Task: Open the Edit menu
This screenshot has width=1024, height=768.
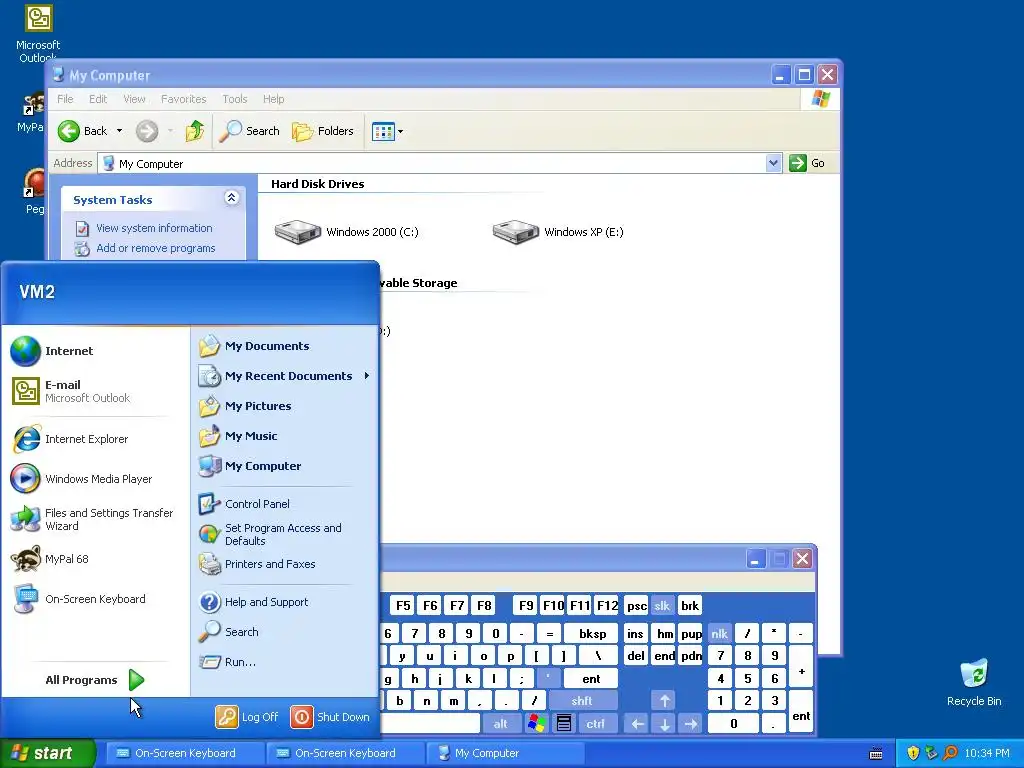Action: pyautogui.click(x=98, y=99)
